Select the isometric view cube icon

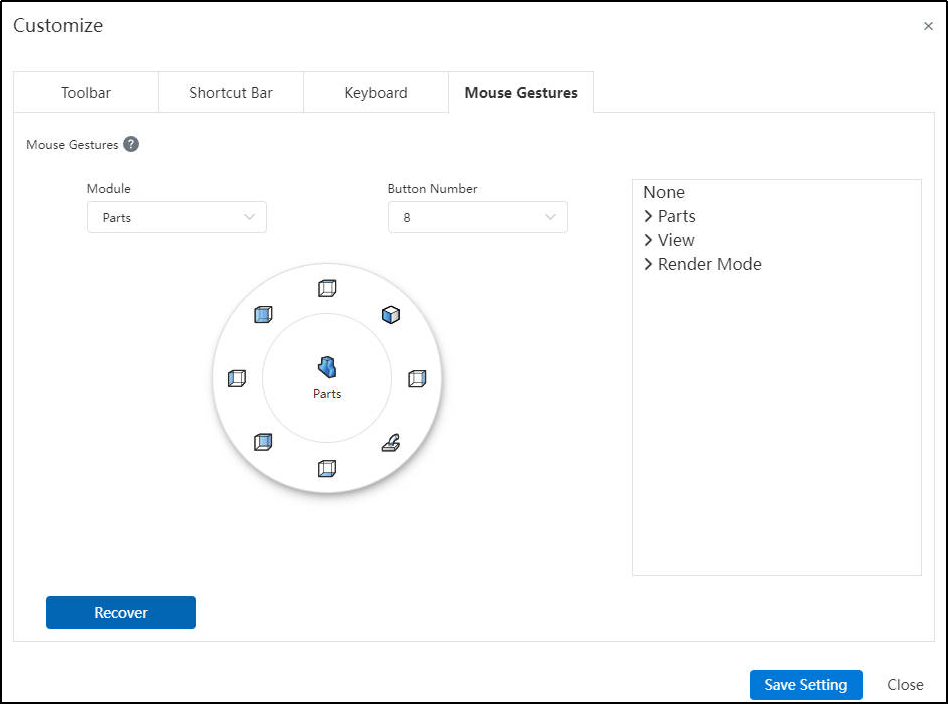click(x=391, y=314)
